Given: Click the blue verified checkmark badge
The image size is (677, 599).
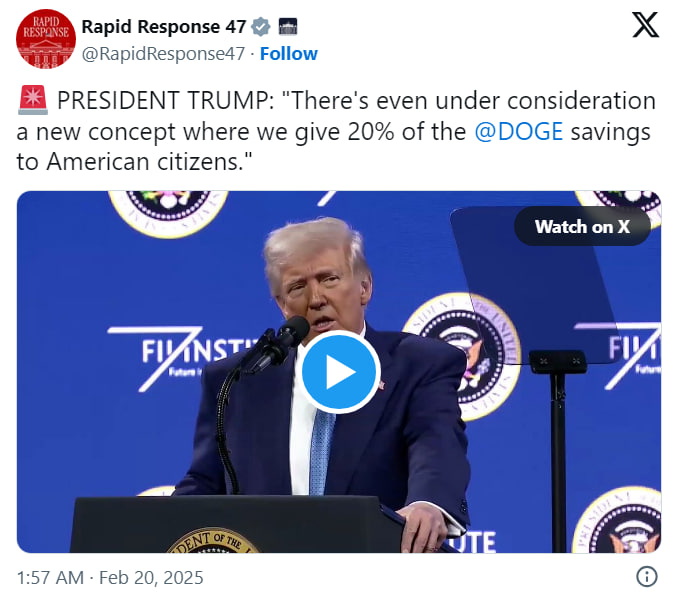Looking at the screenshot, I should click(261, 26).
